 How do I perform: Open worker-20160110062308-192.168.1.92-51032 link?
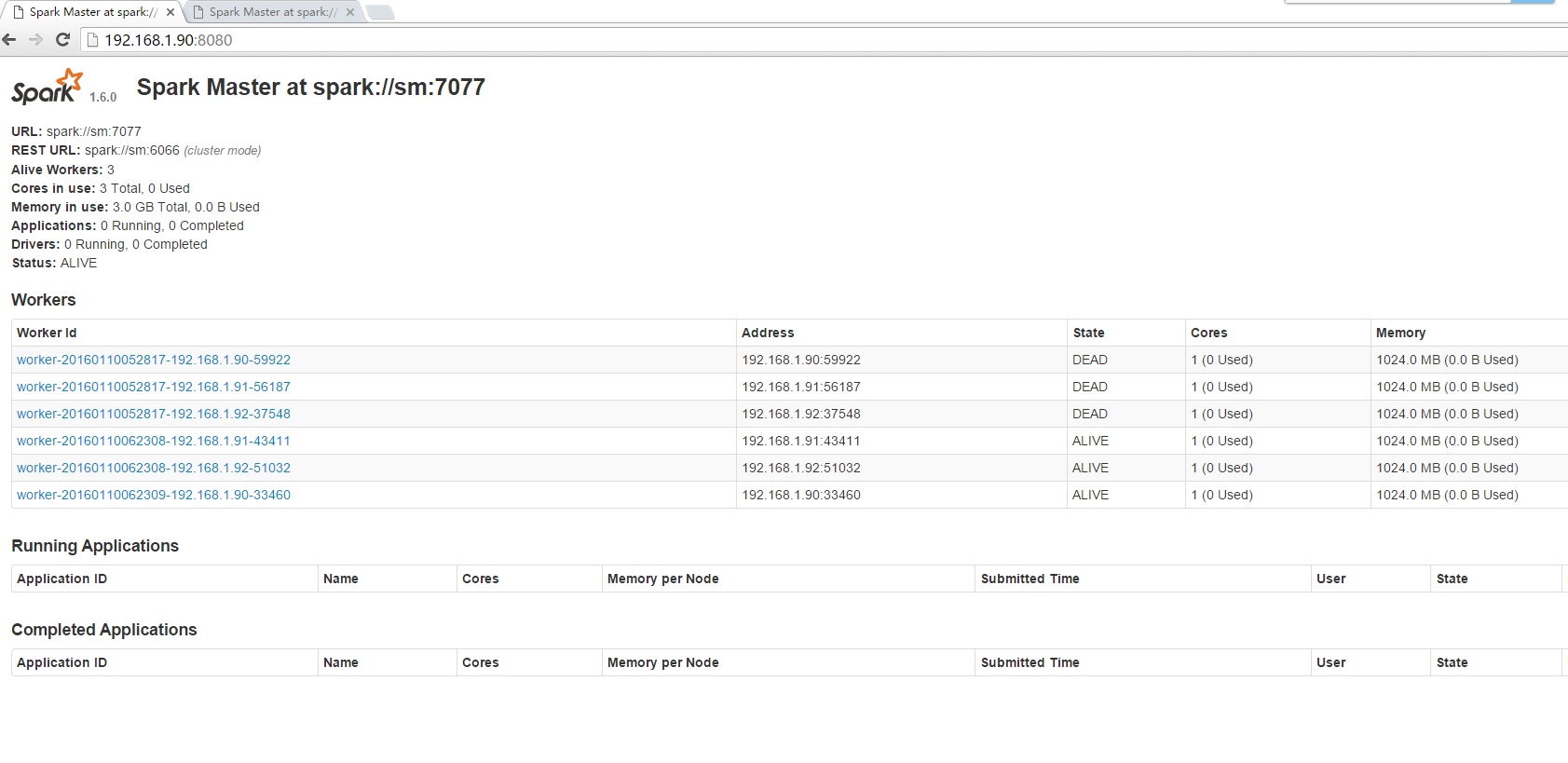pyautogui.click(x=154, y=468)
